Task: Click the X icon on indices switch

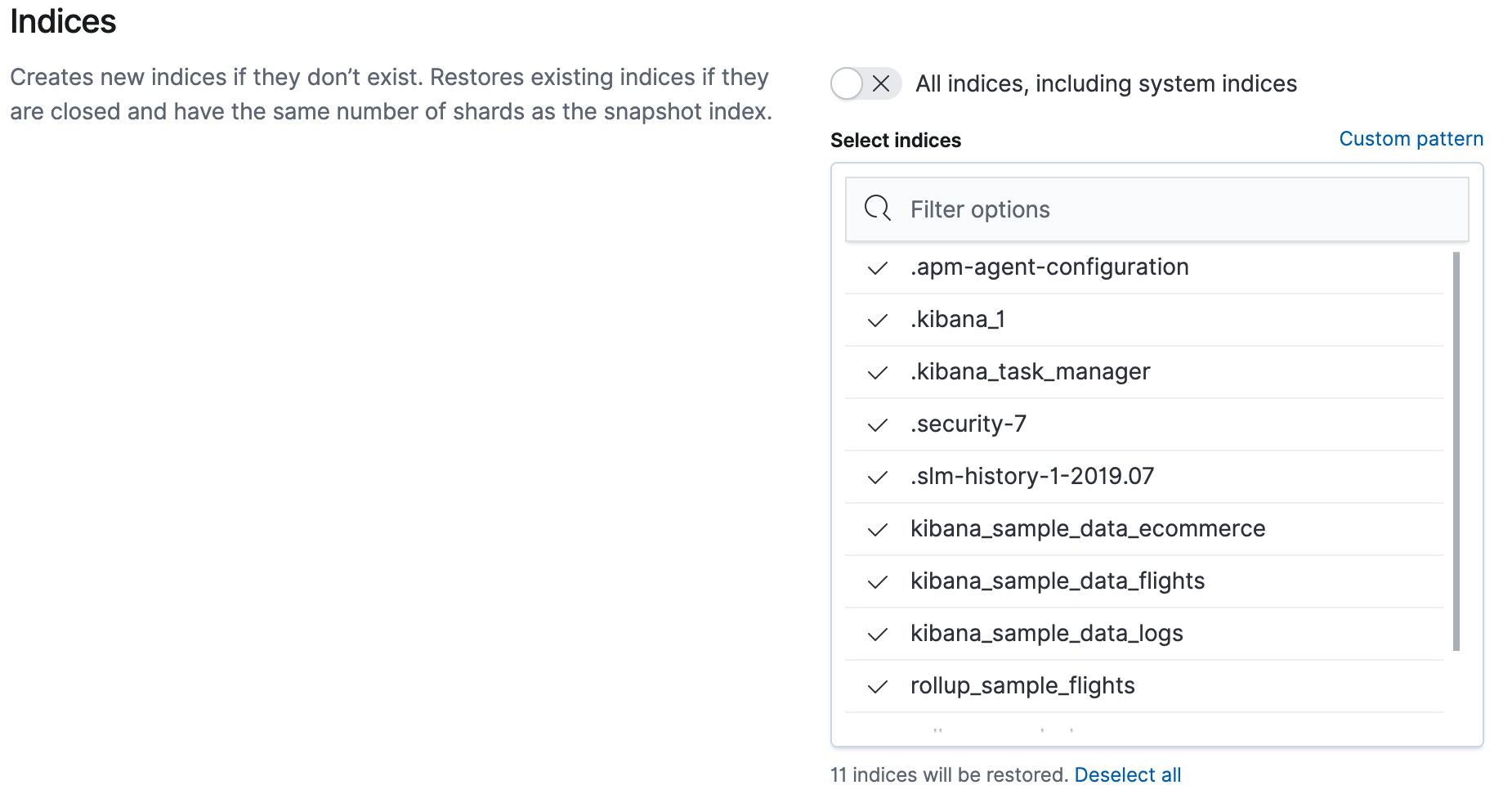Action: pos(881,83)
